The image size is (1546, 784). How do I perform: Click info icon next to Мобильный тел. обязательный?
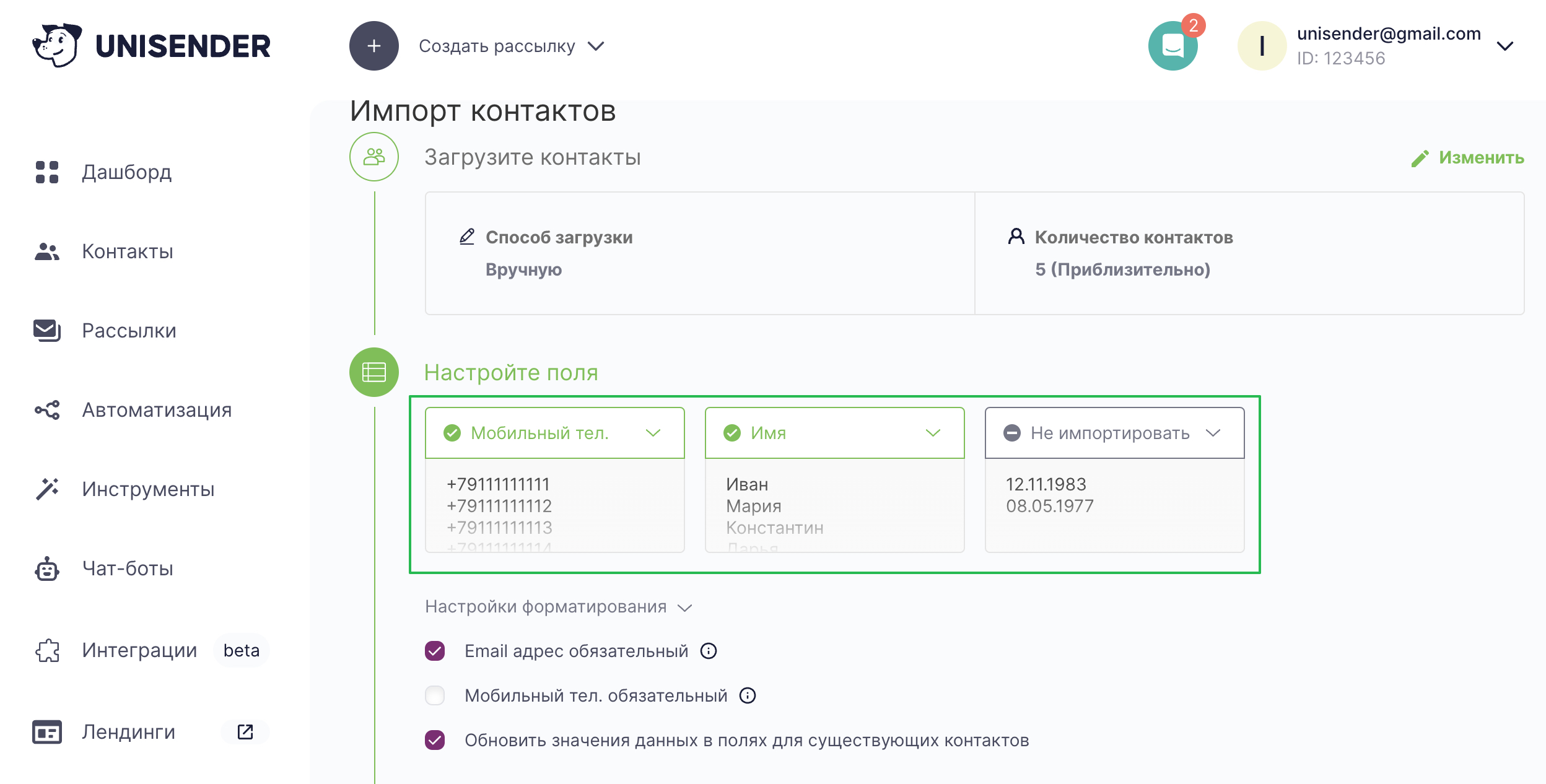coord(748,695)
